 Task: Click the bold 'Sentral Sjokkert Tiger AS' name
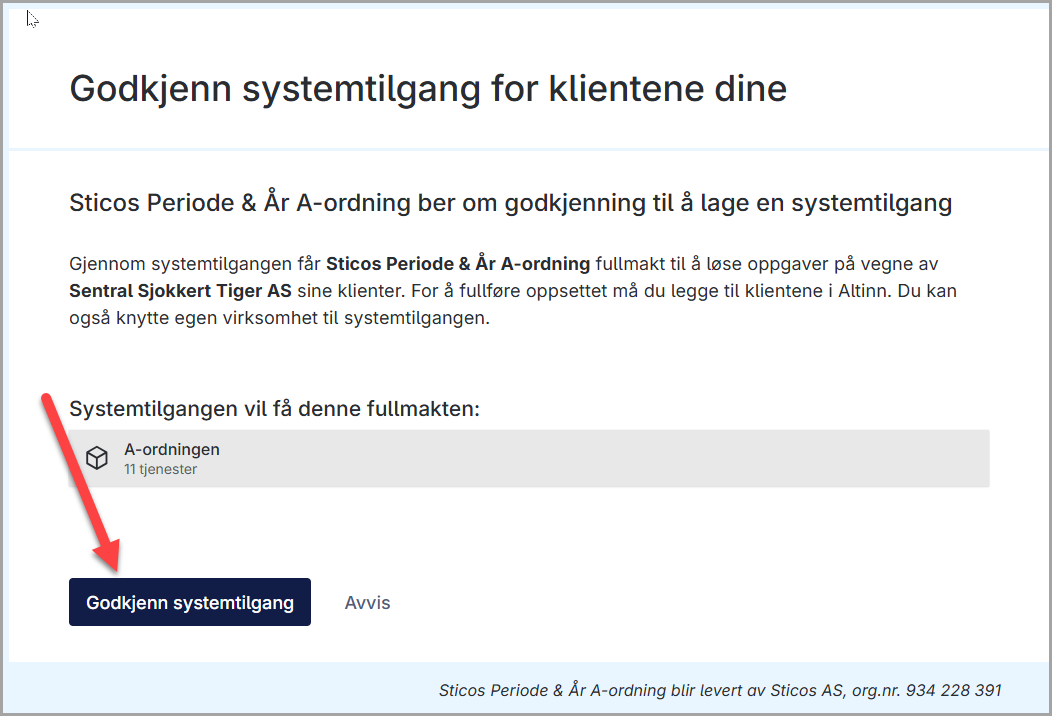click(180, 291)
